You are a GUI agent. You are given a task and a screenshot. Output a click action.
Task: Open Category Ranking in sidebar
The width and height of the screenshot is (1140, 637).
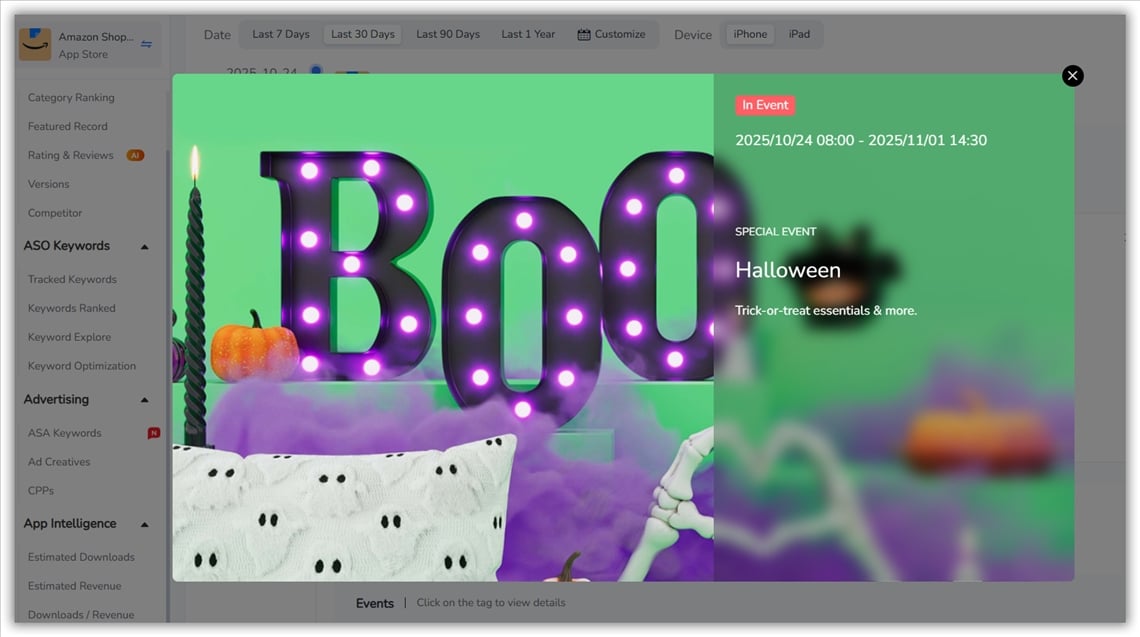click(x=71, y=98)
